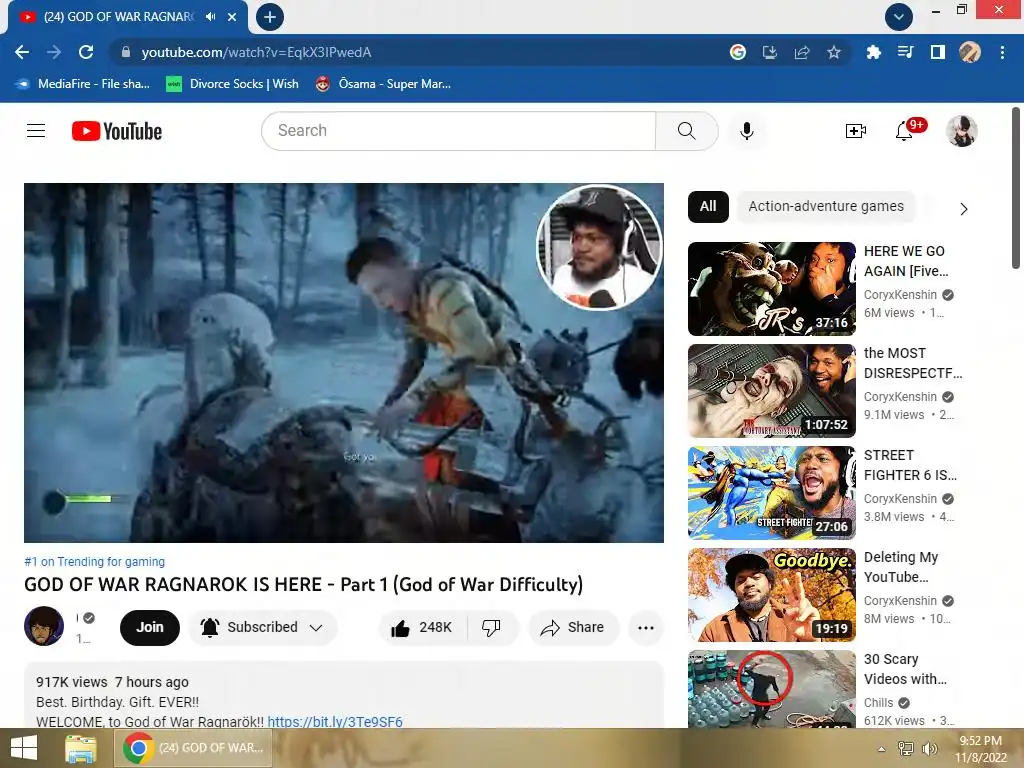Select Action-adventure games chip
The width and height of the screenshot is (1024, 768).
(826, 207)
